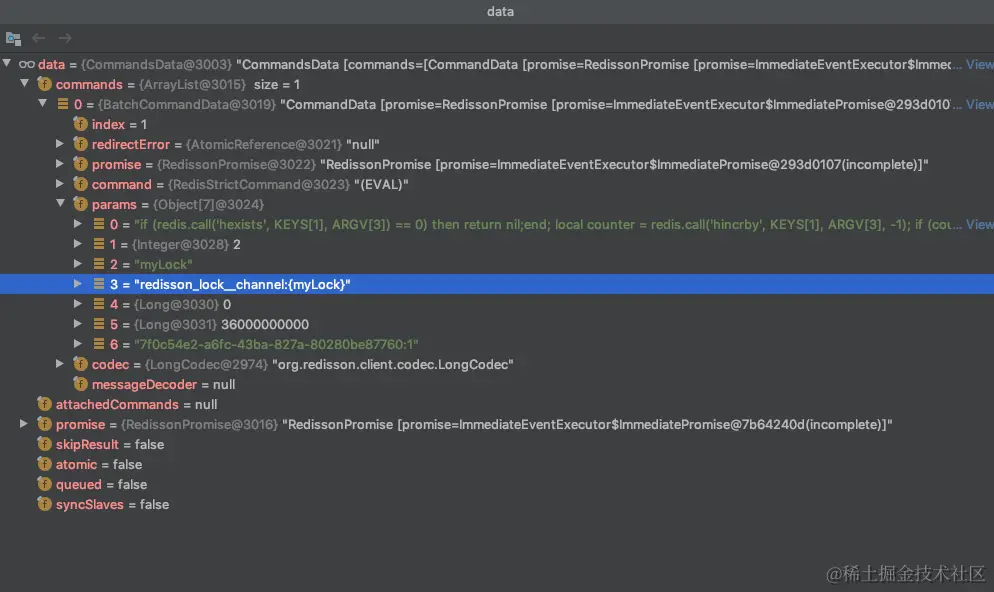Click the field icon beside redirectError
The width and height of the screenshot is (994, 592).
pos(81,144)
